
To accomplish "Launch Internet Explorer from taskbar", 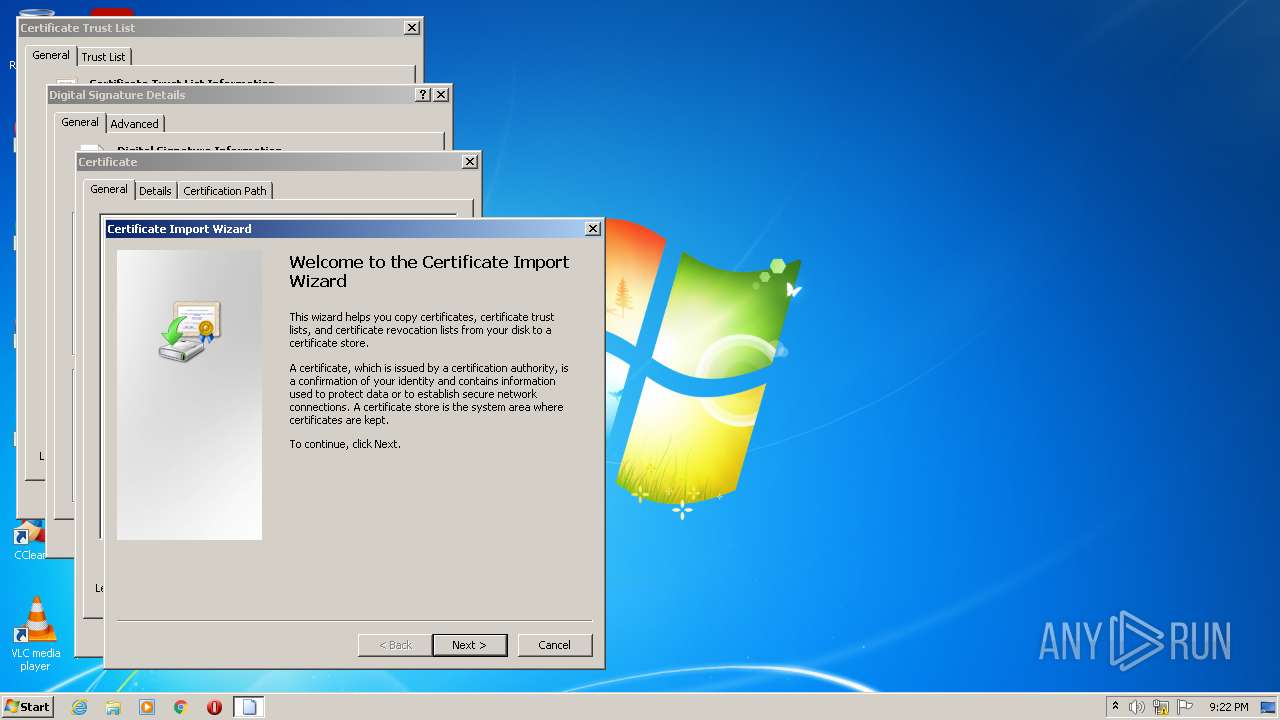I will pyautogui.click(x=80, y=707).
